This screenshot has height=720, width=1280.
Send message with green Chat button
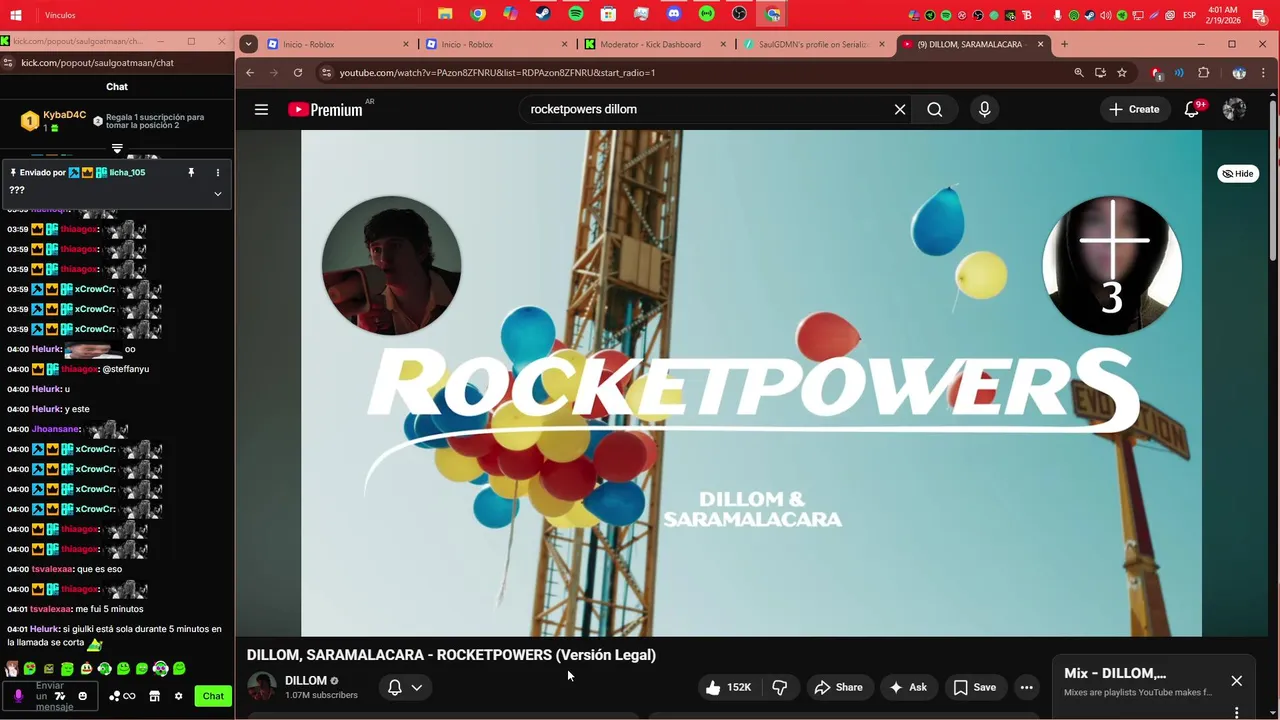(x=213, y=696)
